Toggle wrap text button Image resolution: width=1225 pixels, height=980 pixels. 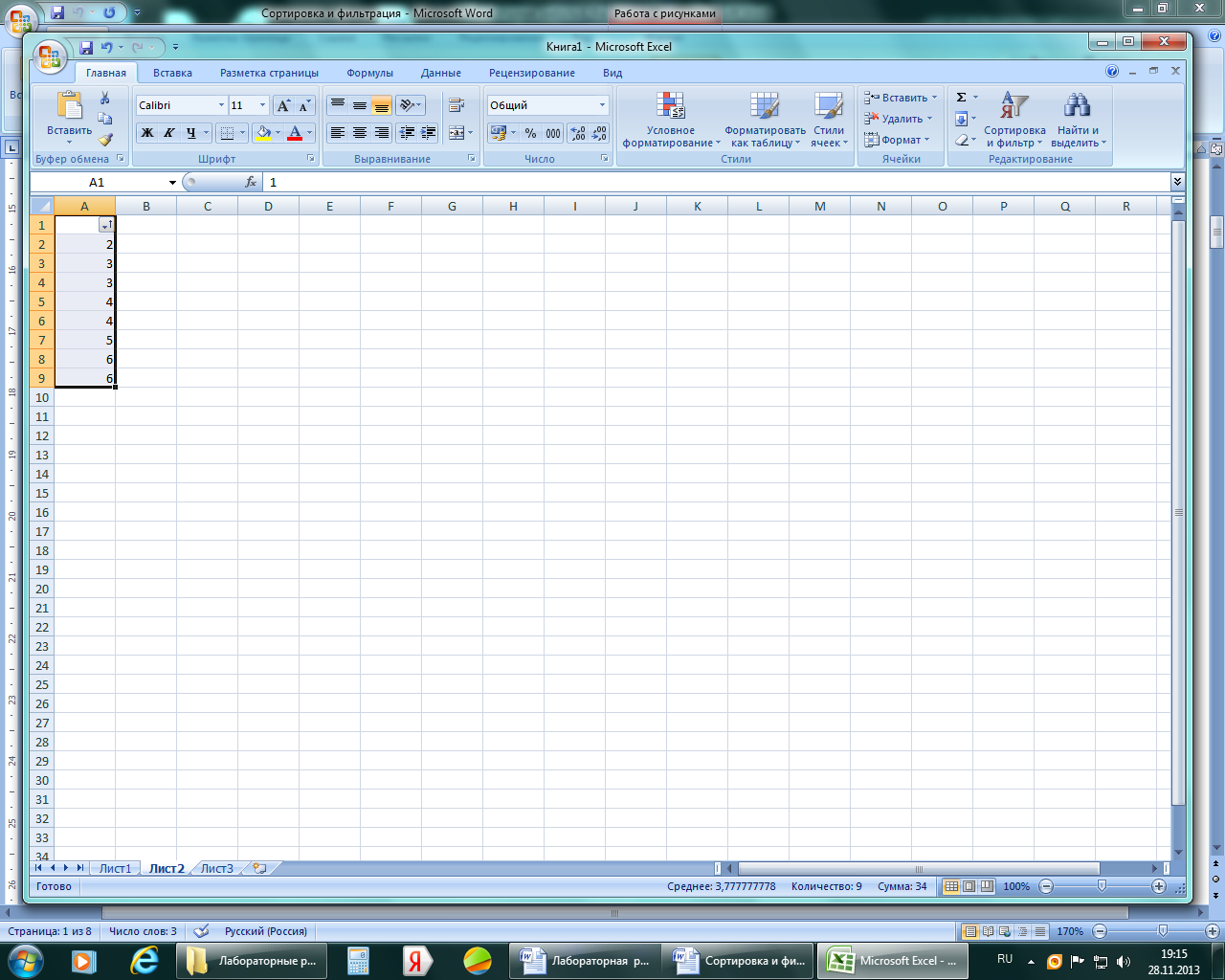click(457, 105)
